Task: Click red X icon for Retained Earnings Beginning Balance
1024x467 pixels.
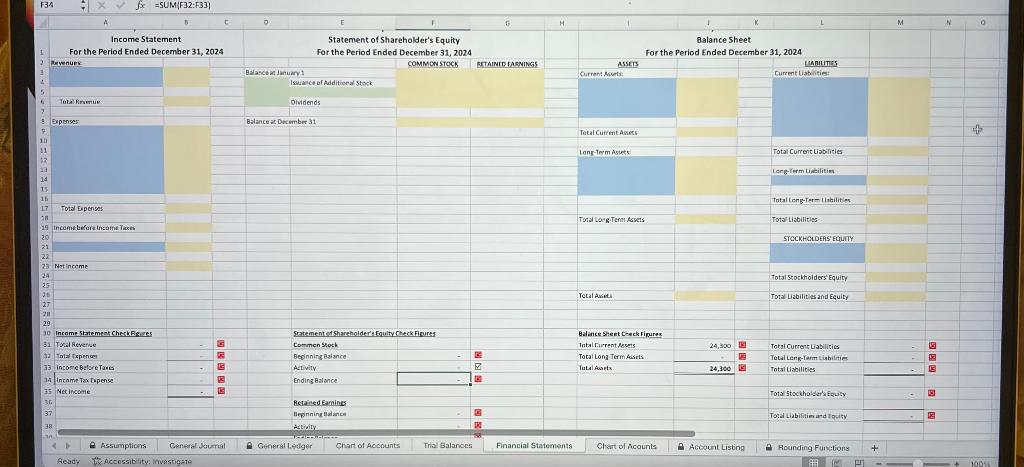Action: [x=477, y=412]
